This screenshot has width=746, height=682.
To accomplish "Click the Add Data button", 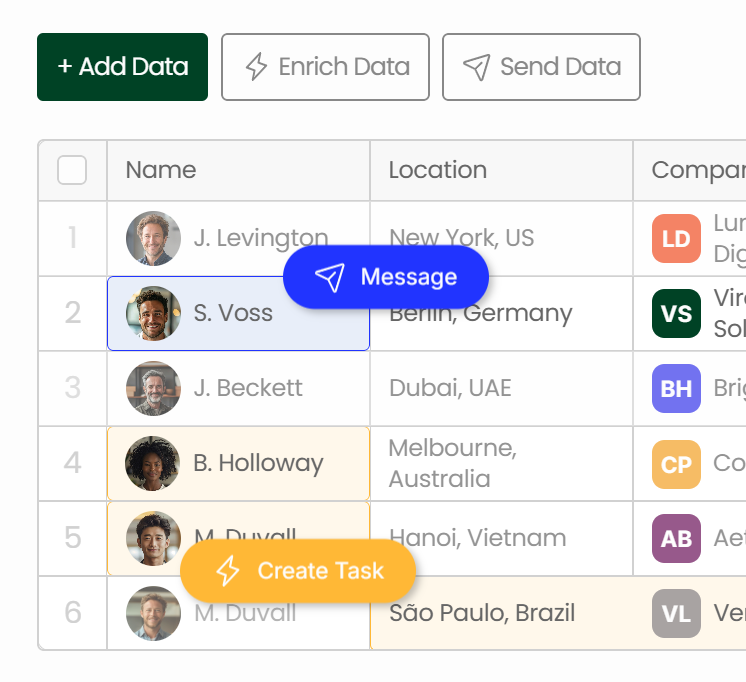I will [x=122, y=67].
